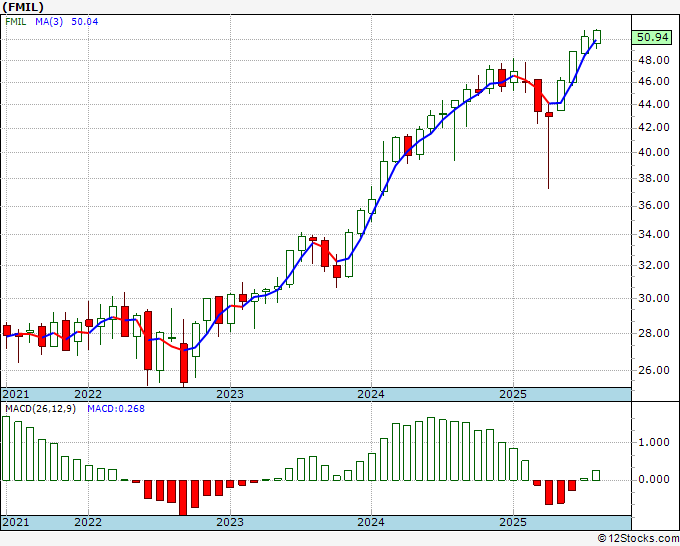Click 2023 on the price chart time axis
The image size is (680, 546).
click(230, 394)
